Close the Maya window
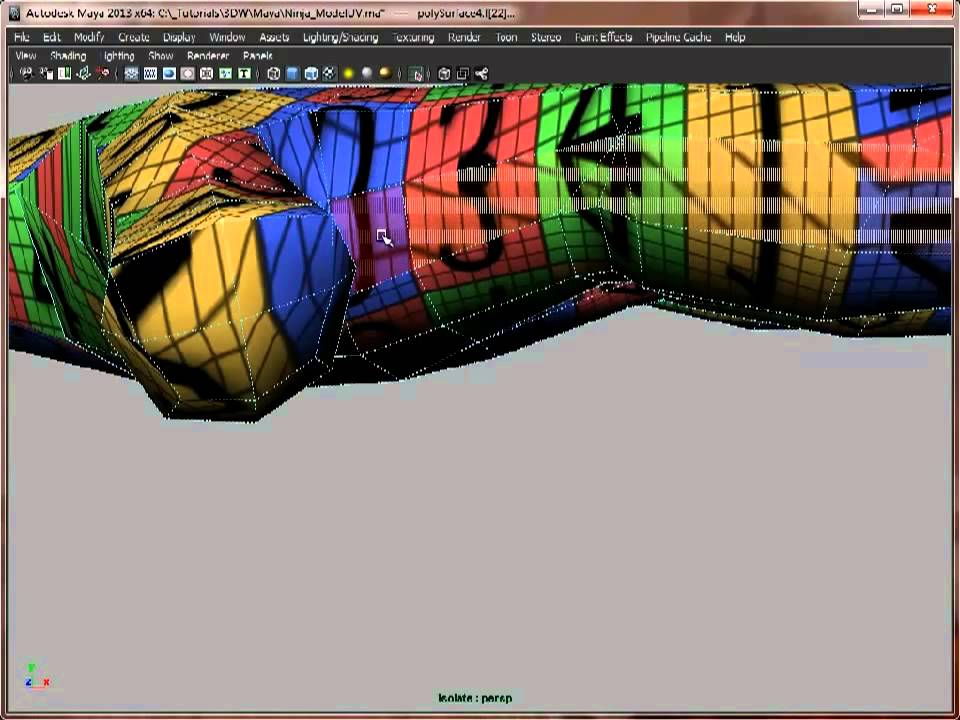 [x=932, y=9]
